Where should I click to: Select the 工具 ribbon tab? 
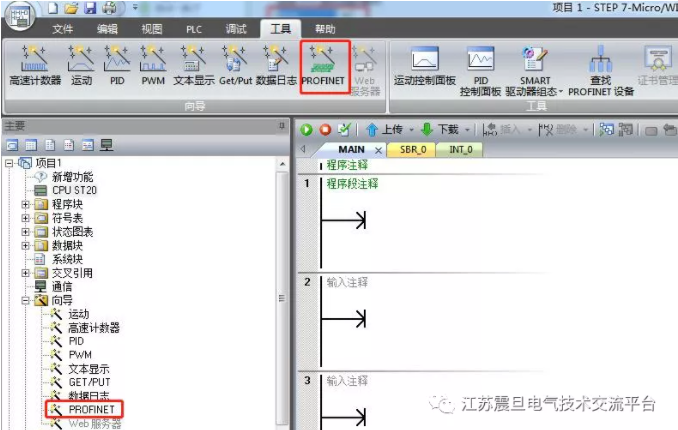[281, 29]
